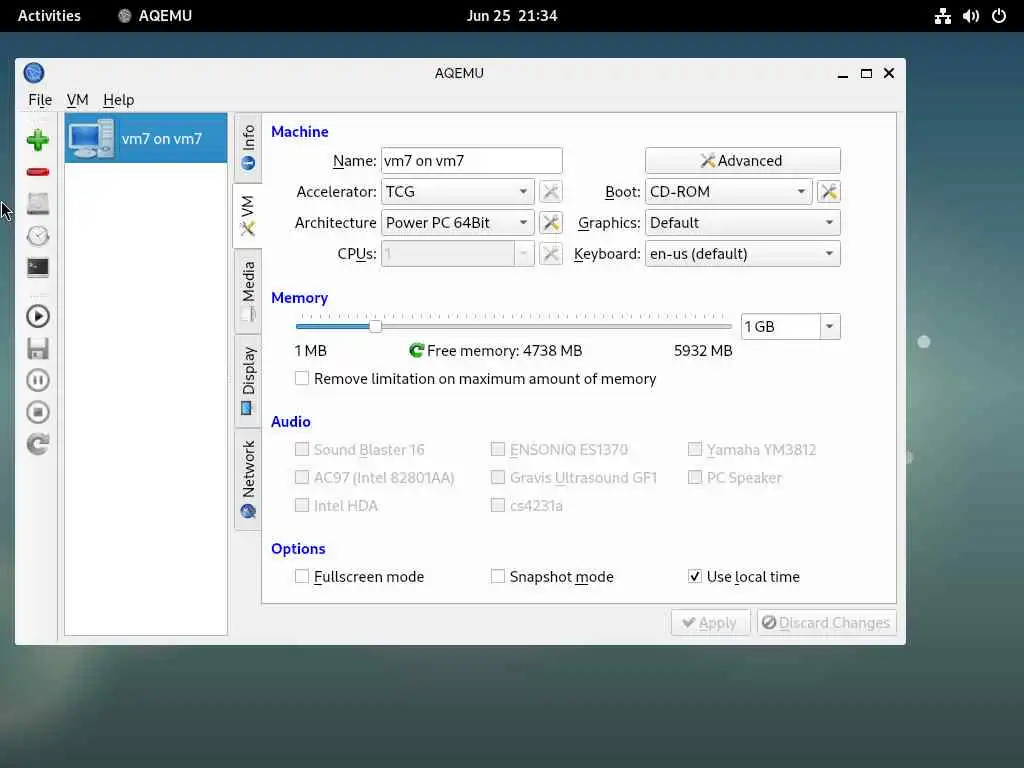This screenshot has height=768, width=1024.
Task: Toggle Yamaha YM3812 checkbox
Action: (x=695, y=449)
